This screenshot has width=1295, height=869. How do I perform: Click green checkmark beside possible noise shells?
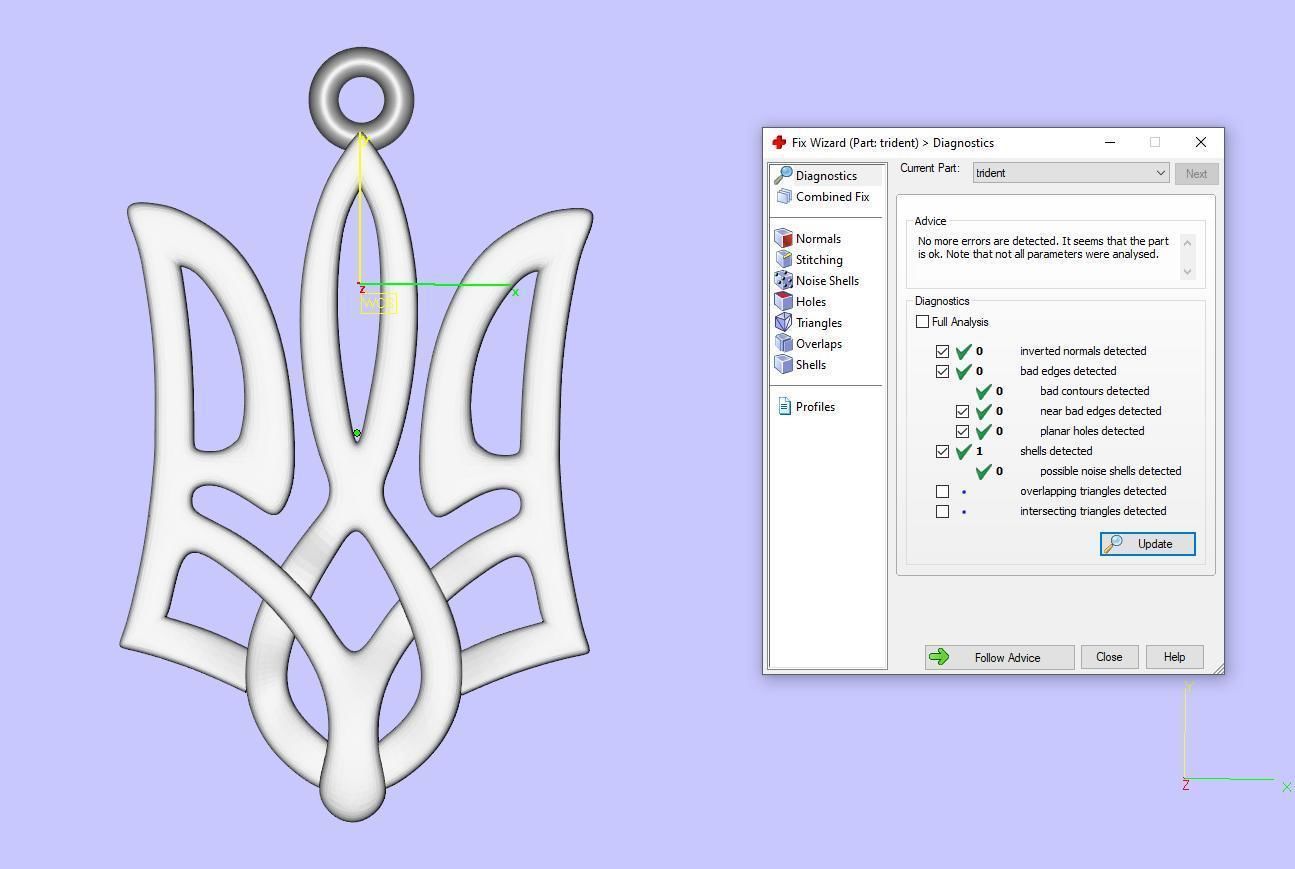click(984, 471)
